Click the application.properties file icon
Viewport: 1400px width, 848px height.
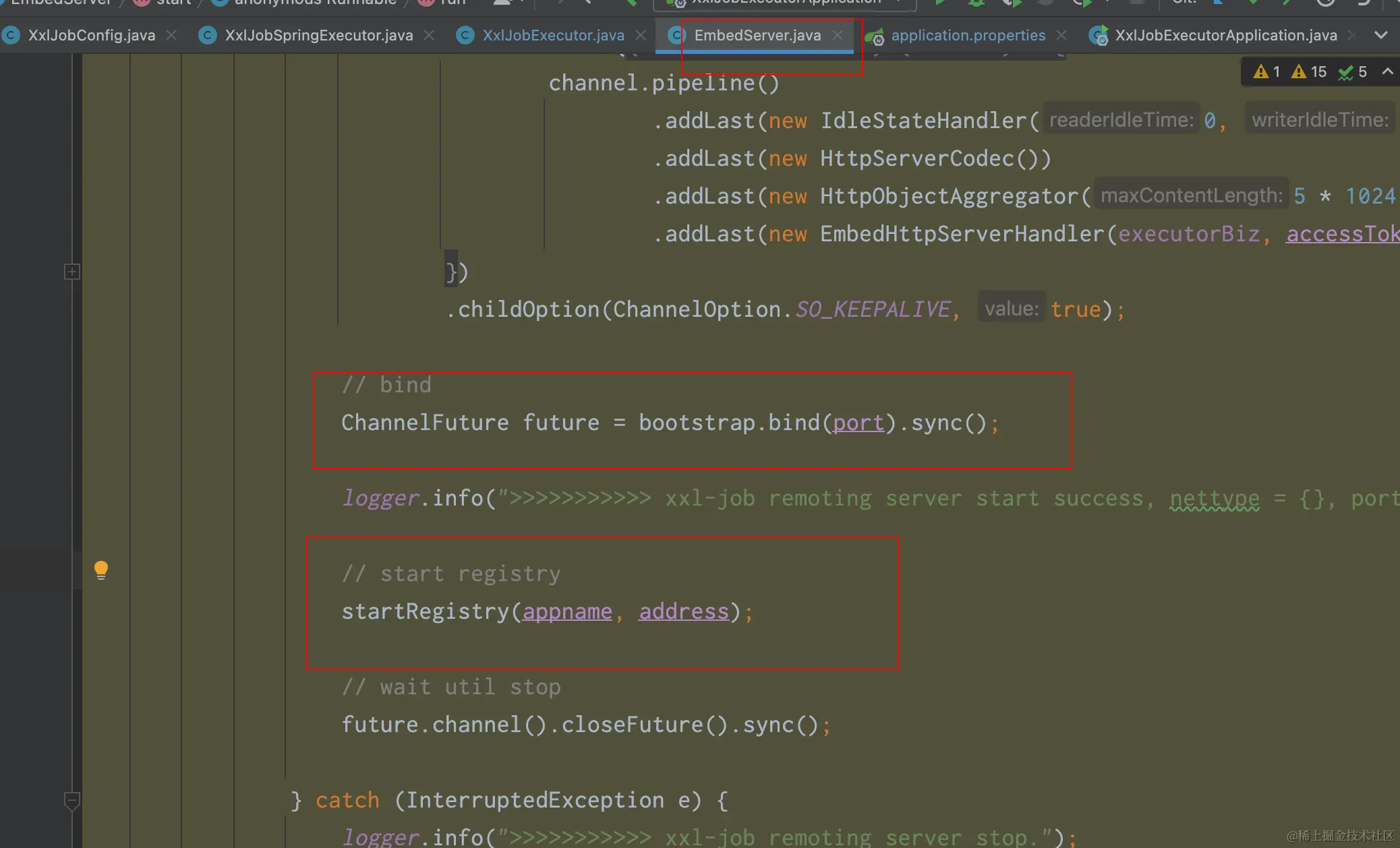pyautogui.click(x=875, y=36)
